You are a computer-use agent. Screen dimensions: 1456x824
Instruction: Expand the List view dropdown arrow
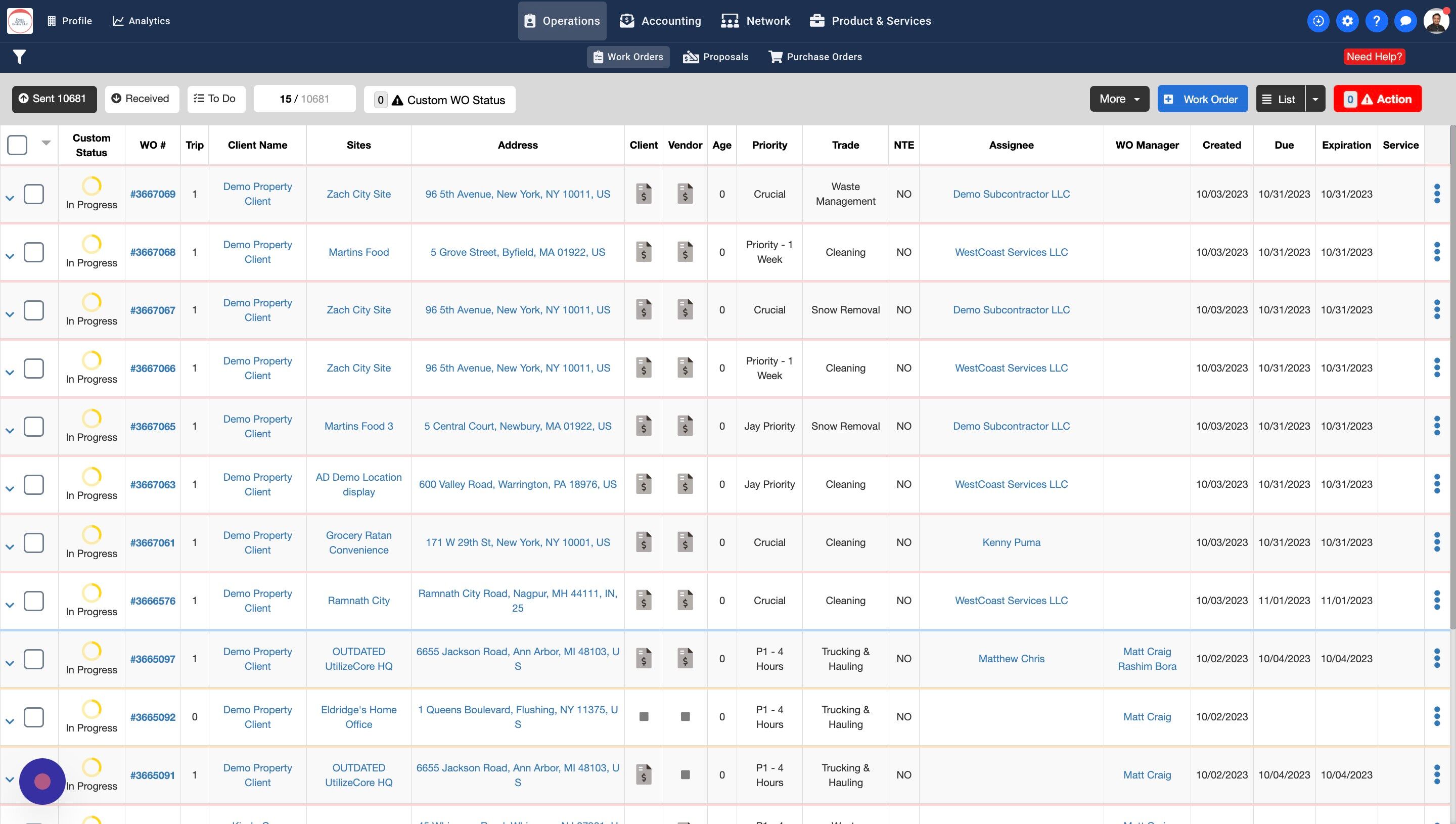[x=1315, y=99]
